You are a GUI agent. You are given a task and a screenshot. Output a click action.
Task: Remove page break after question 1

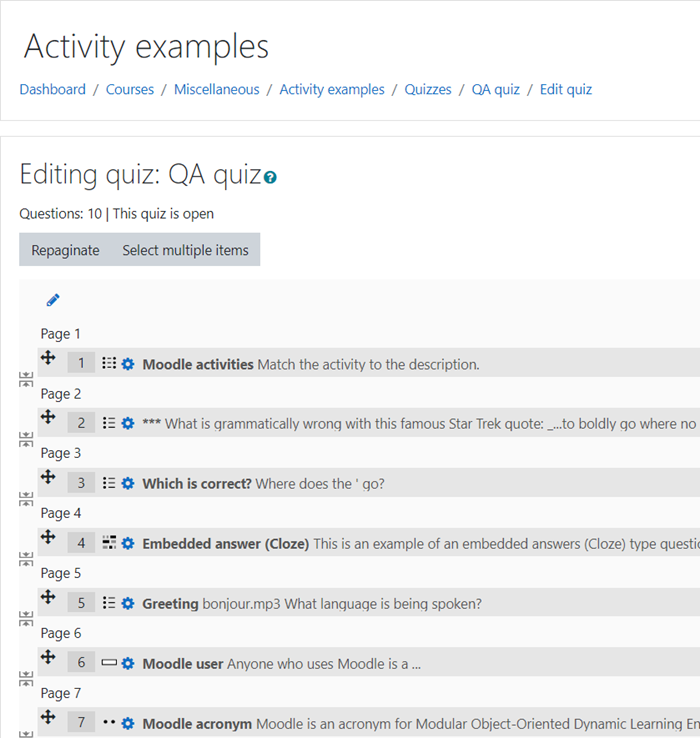tap(26, 379)
